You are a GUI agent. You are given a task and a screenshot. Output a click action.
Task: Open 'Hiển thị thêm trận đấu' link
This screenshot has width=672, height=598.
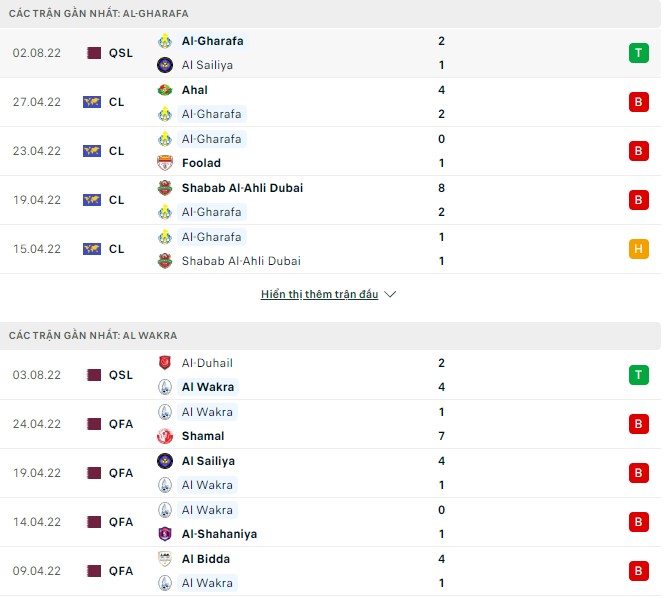[319, 295]
